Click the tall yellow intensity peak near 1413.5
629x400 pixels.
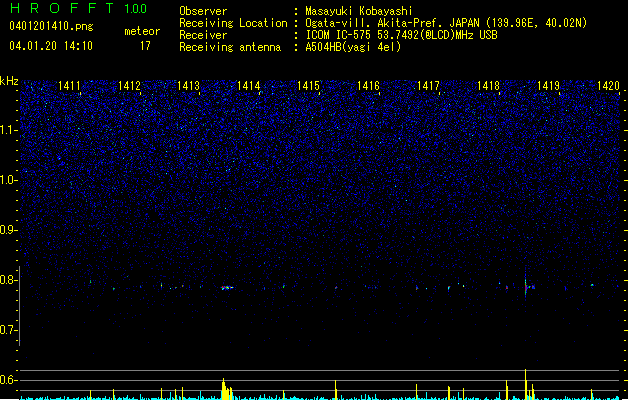224,389
